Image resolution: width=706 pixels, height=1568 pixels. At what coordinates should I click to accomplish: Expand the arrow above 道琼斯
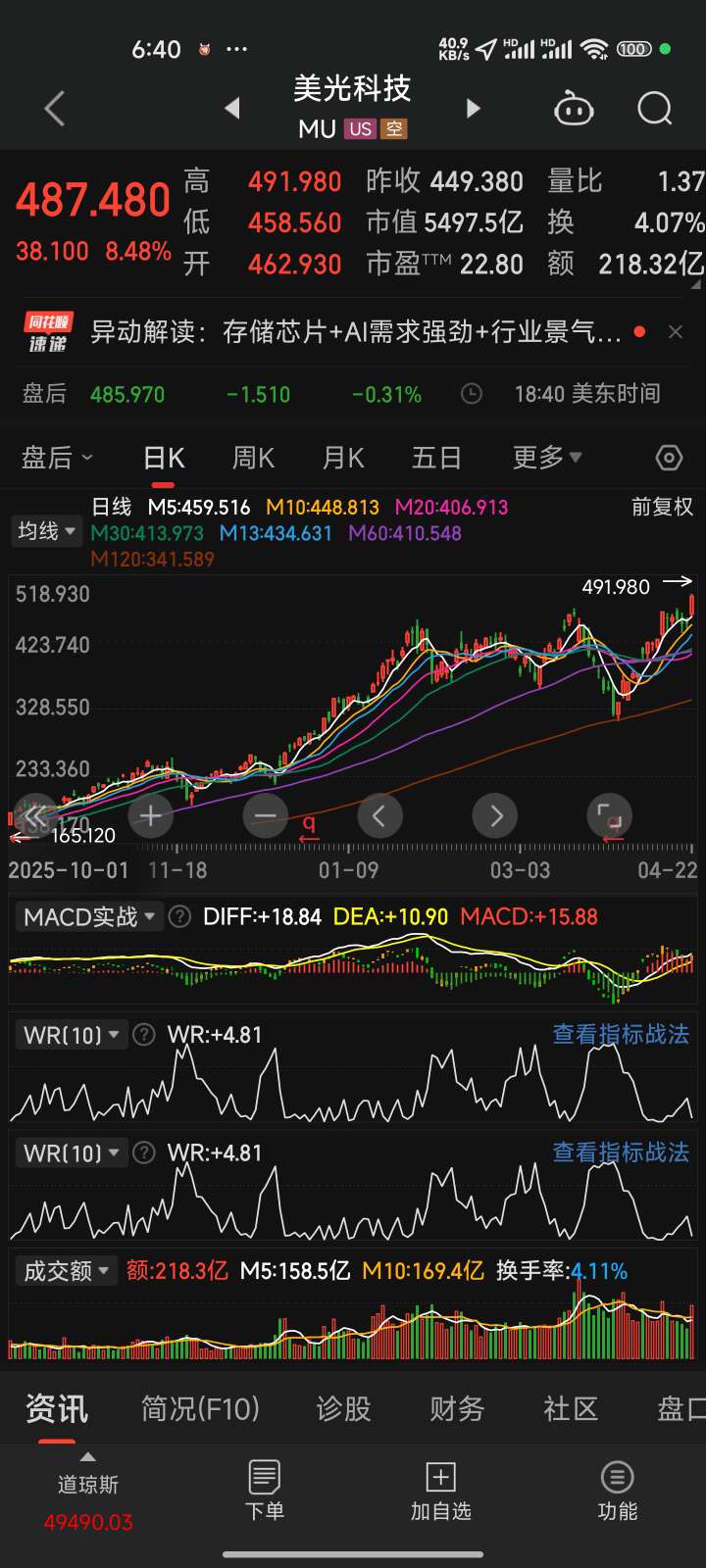tap(87, 1457)
